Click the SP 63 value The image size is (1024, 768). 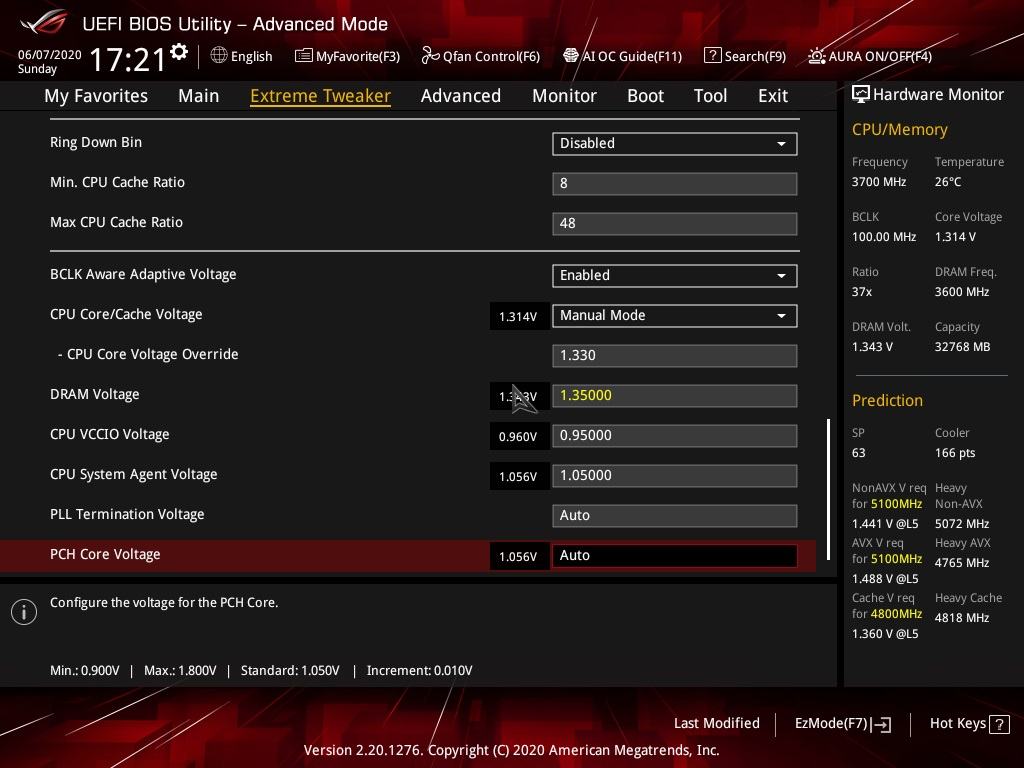858,453
